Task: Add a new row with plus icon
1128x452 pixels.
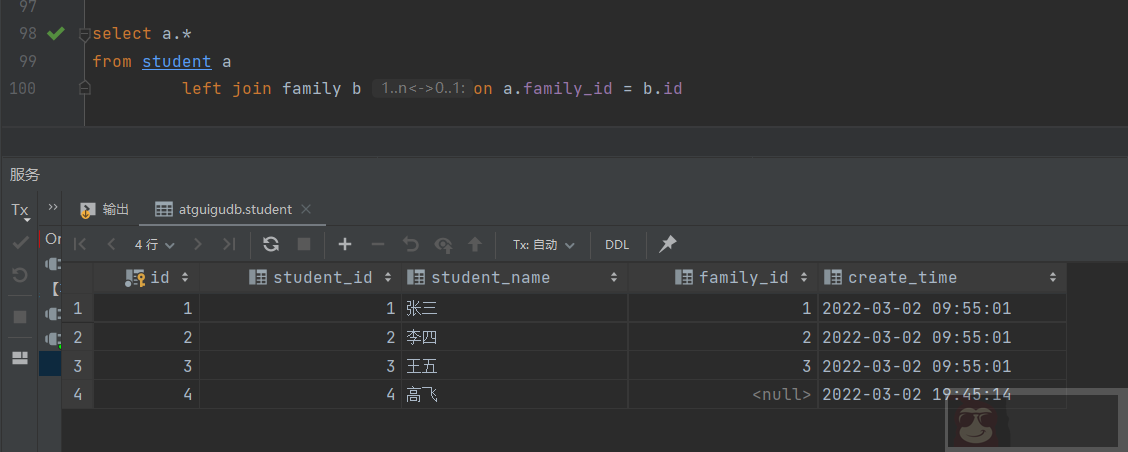Action: pyautogui.click(x=345, y=244)
